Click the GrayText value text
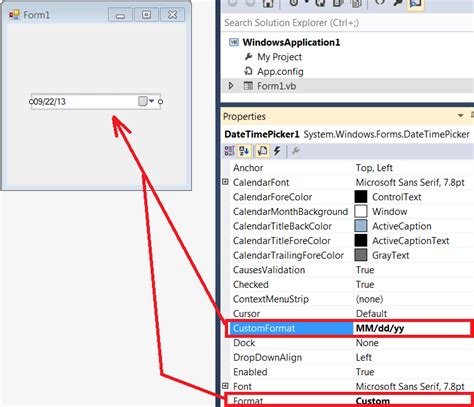 pyautogui.click(x=390, y=255)
